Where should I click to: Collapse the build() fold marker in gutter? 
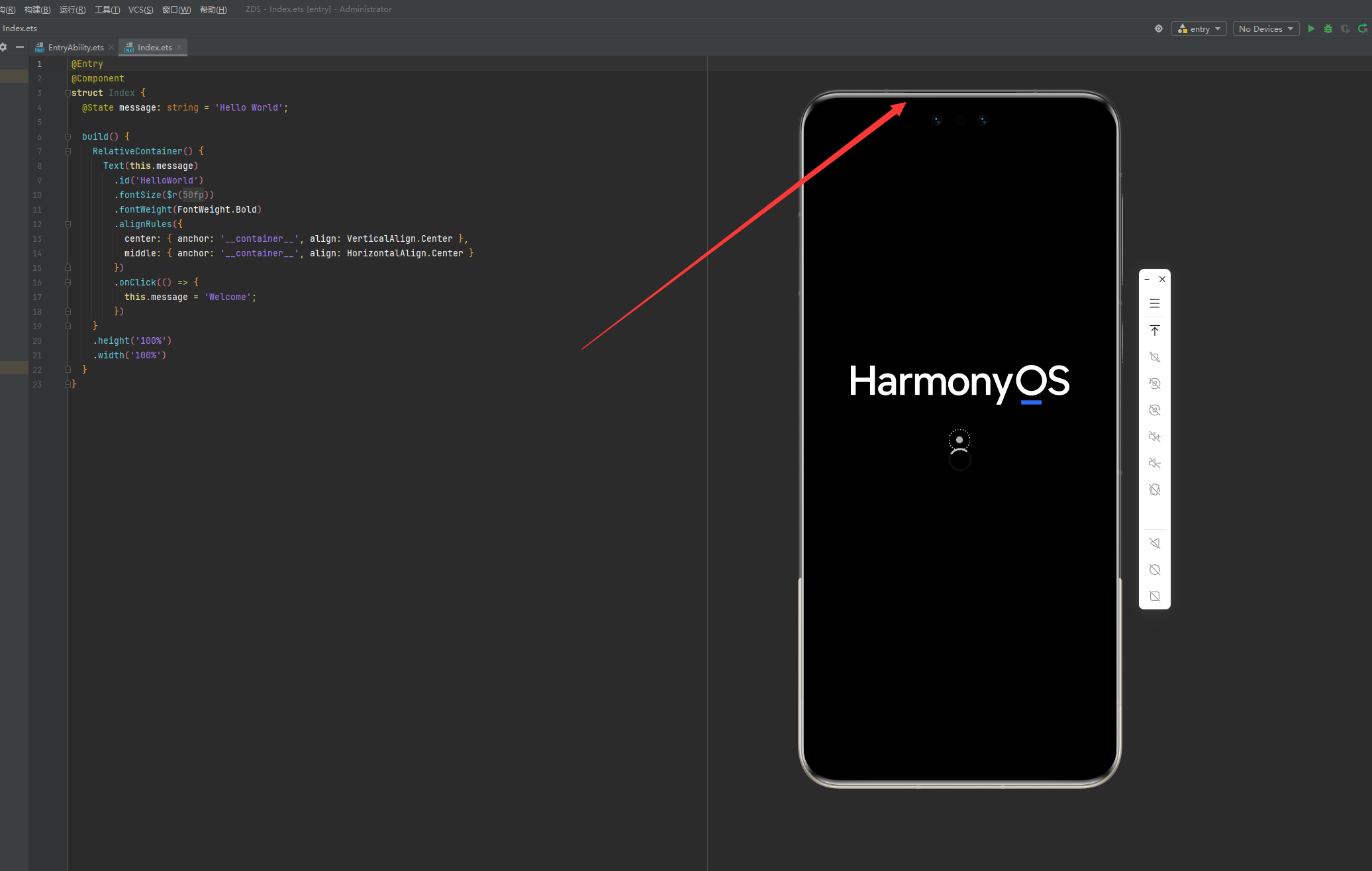click(x=68, y=136)
